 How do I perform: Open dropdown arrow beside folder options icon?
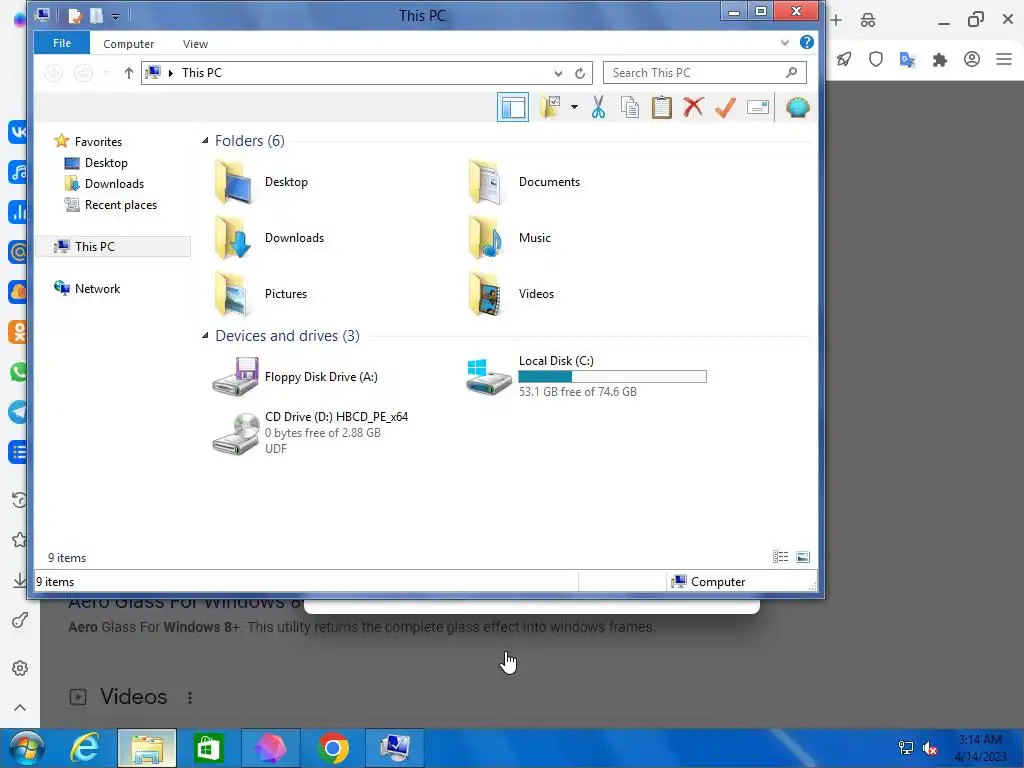pos(574,107)
